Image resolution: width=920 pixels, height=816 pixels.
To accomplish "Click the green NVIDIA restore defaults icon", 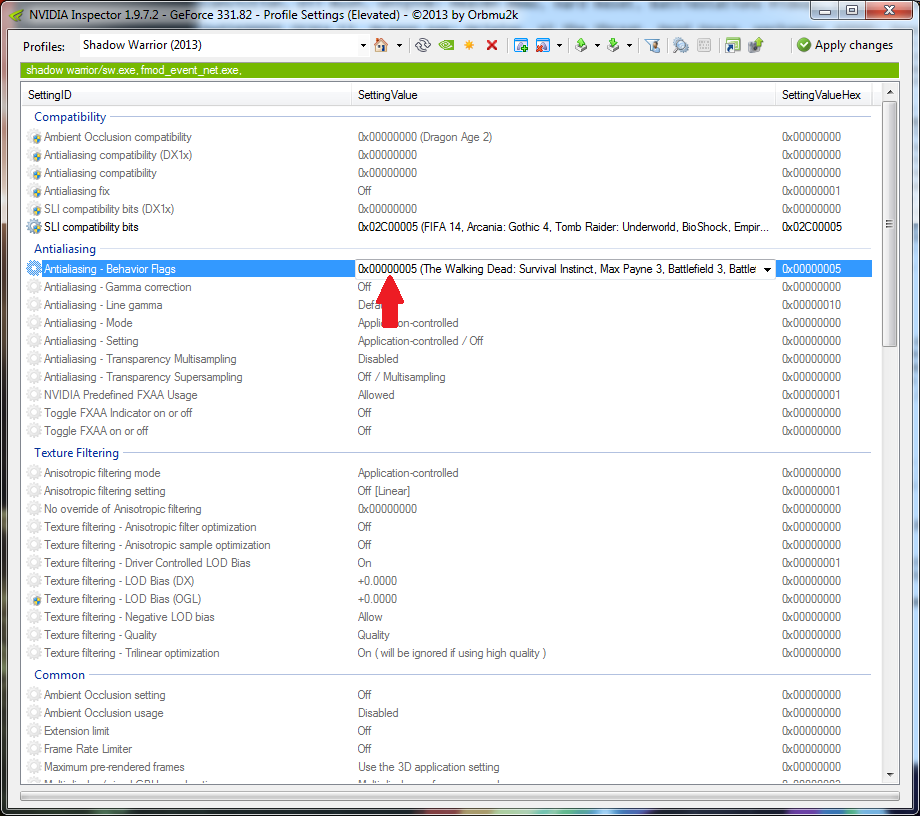I will (446, 45).
